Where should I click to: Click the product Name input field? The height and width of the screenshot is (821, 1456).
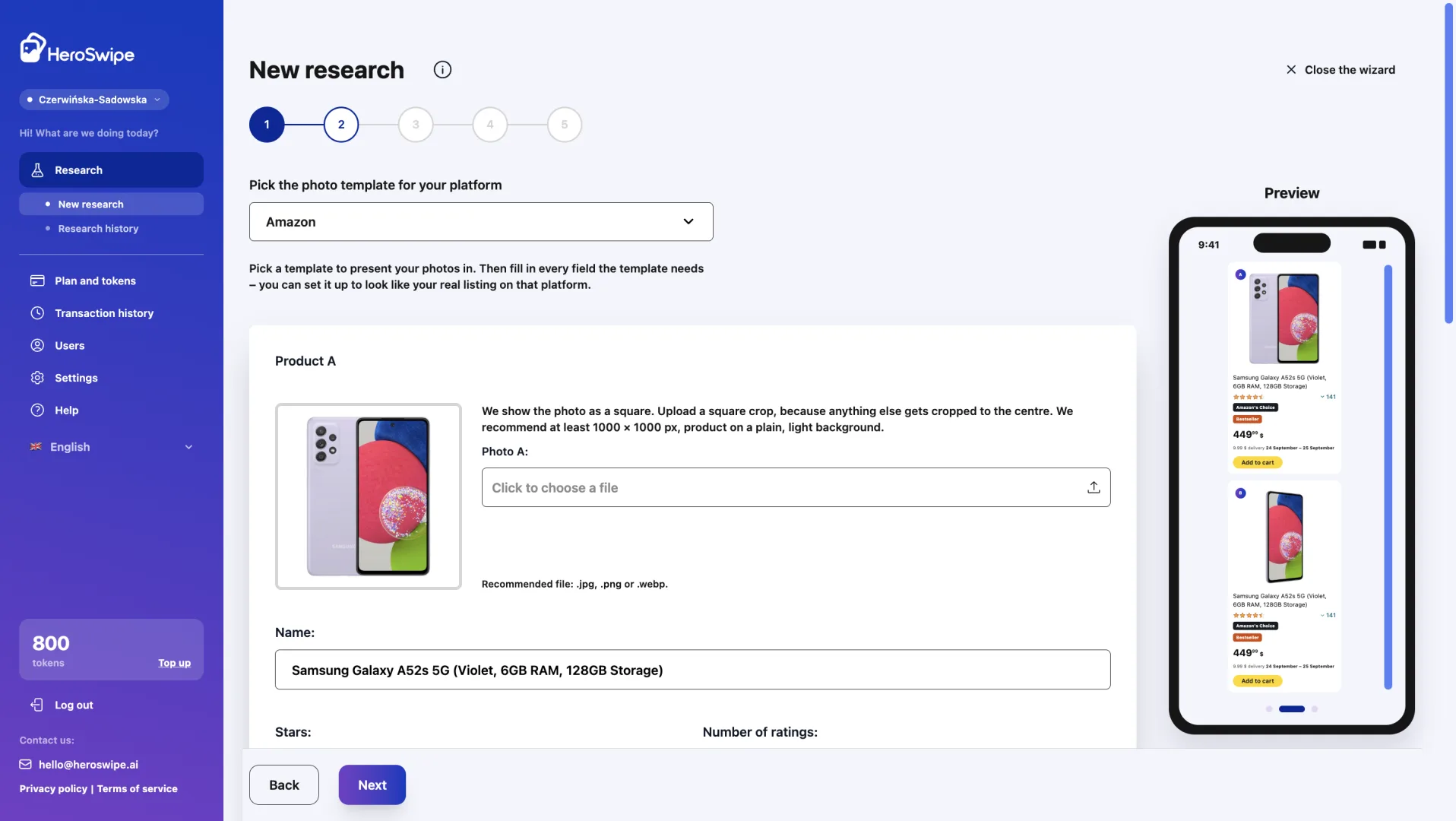692,670
